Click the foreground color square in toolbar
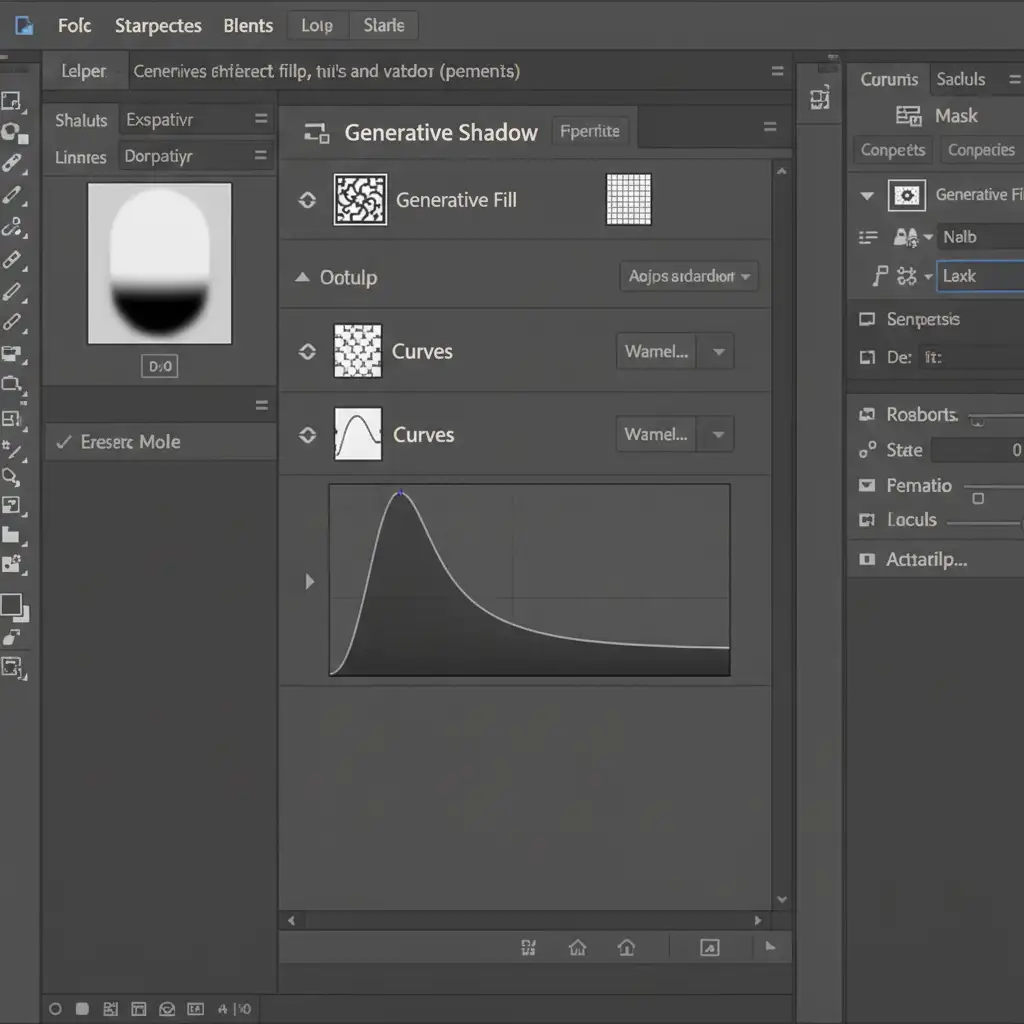Viewport: 1024px width, 1024px height. pos(11,605)
